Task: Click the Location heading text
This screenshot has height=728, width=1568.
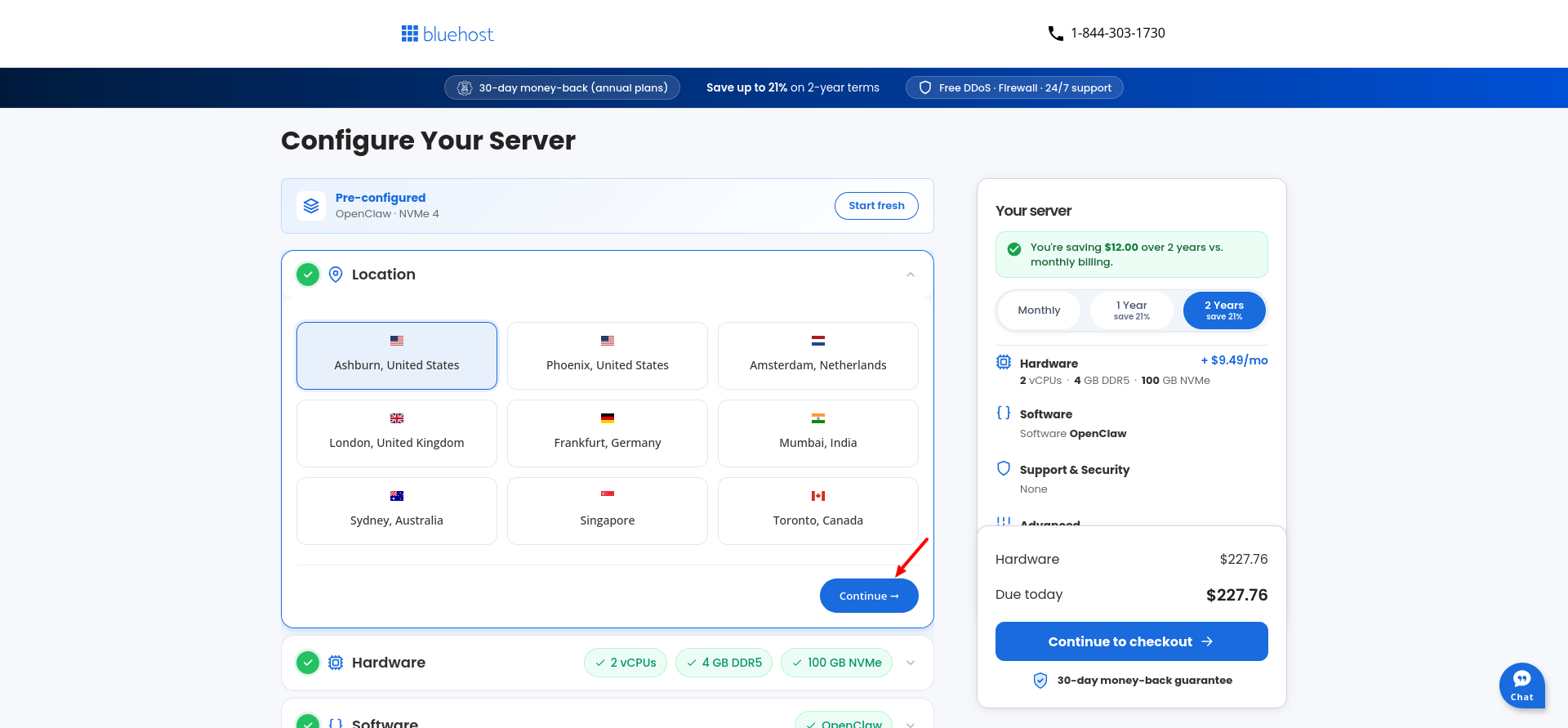Action: click(x=384, y=275)
